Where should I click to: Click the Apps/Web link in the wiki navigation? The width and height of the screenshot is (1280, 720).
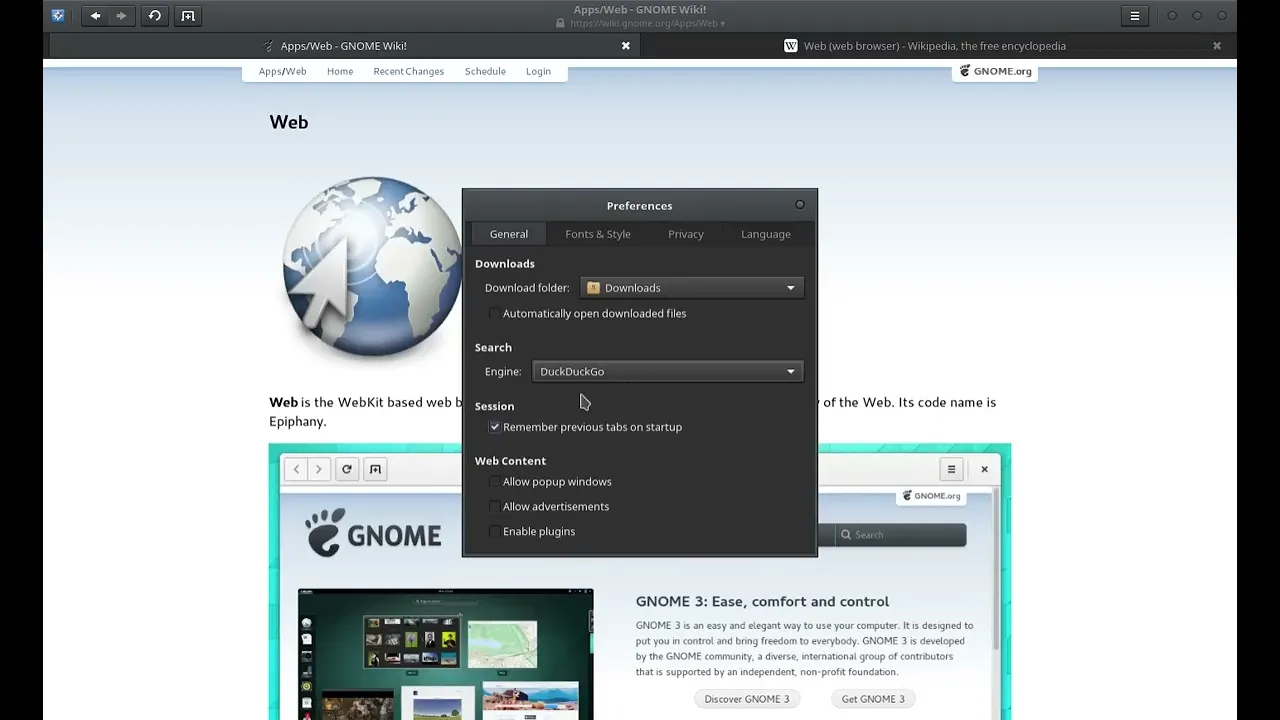tap(283, 72)
